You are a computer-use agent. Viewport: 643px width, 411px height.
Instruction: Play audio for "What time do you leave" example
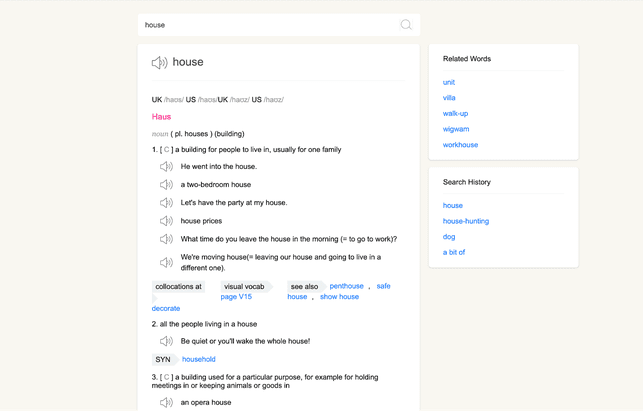coord(166,239)
